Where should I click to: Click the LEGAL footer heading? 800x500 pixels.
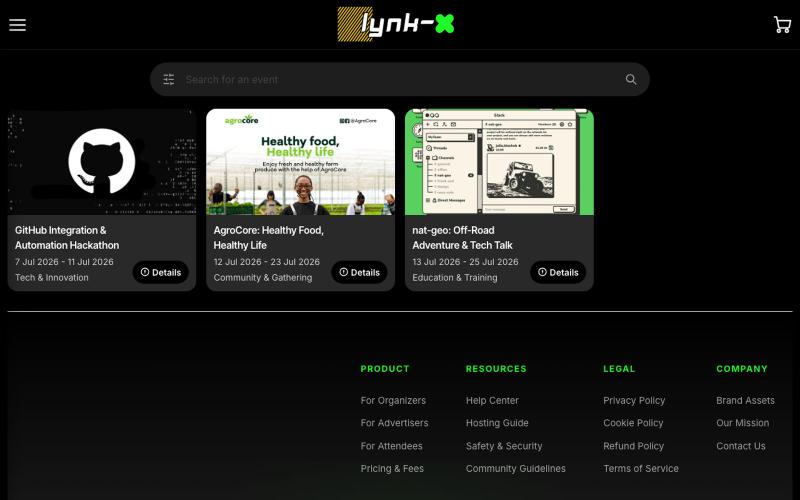(619, 369)
